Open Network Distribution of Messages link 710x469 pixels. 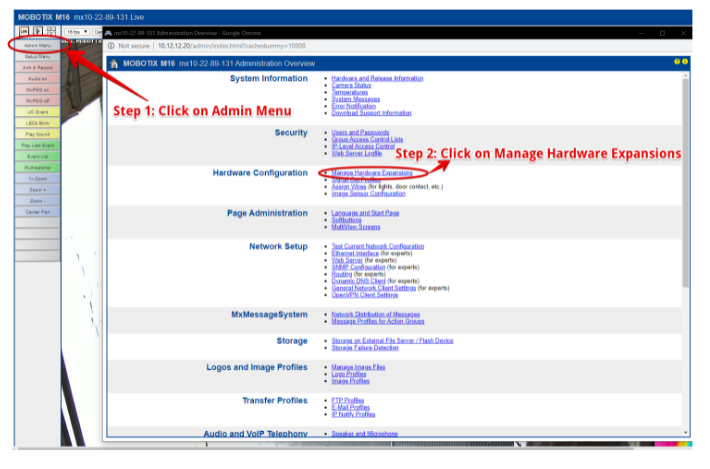click(x=375, y=314)
